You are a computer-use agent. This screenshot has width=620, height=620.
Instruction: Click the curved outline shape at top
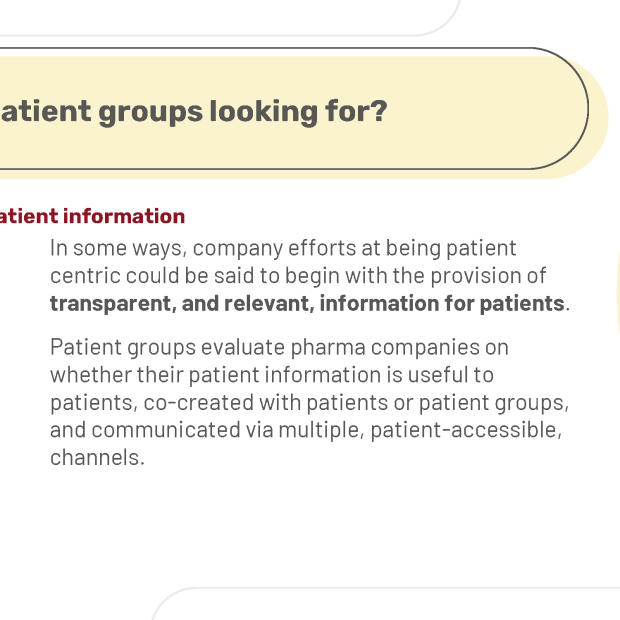[x=230, y=18]
